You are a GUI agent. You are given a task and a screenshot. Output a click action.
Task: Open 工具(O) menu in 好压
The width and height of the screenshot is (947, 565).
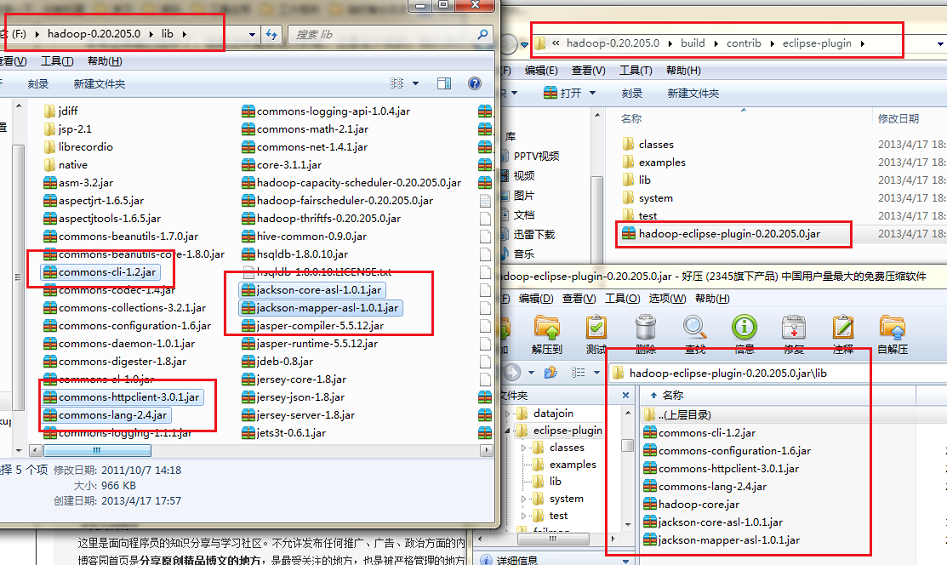[623, 298]
